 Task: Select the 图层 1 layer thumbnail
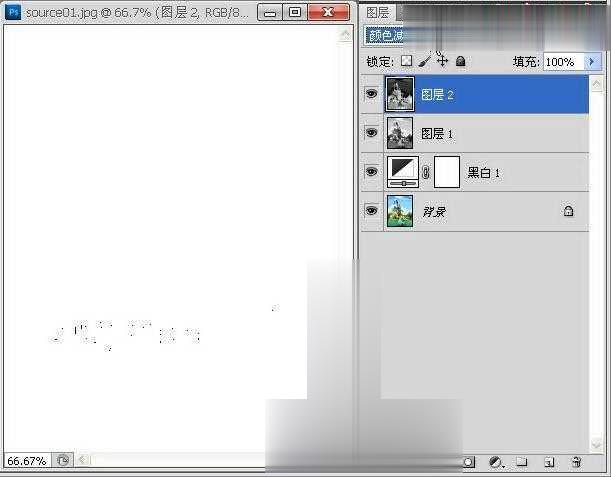point(400,133)
